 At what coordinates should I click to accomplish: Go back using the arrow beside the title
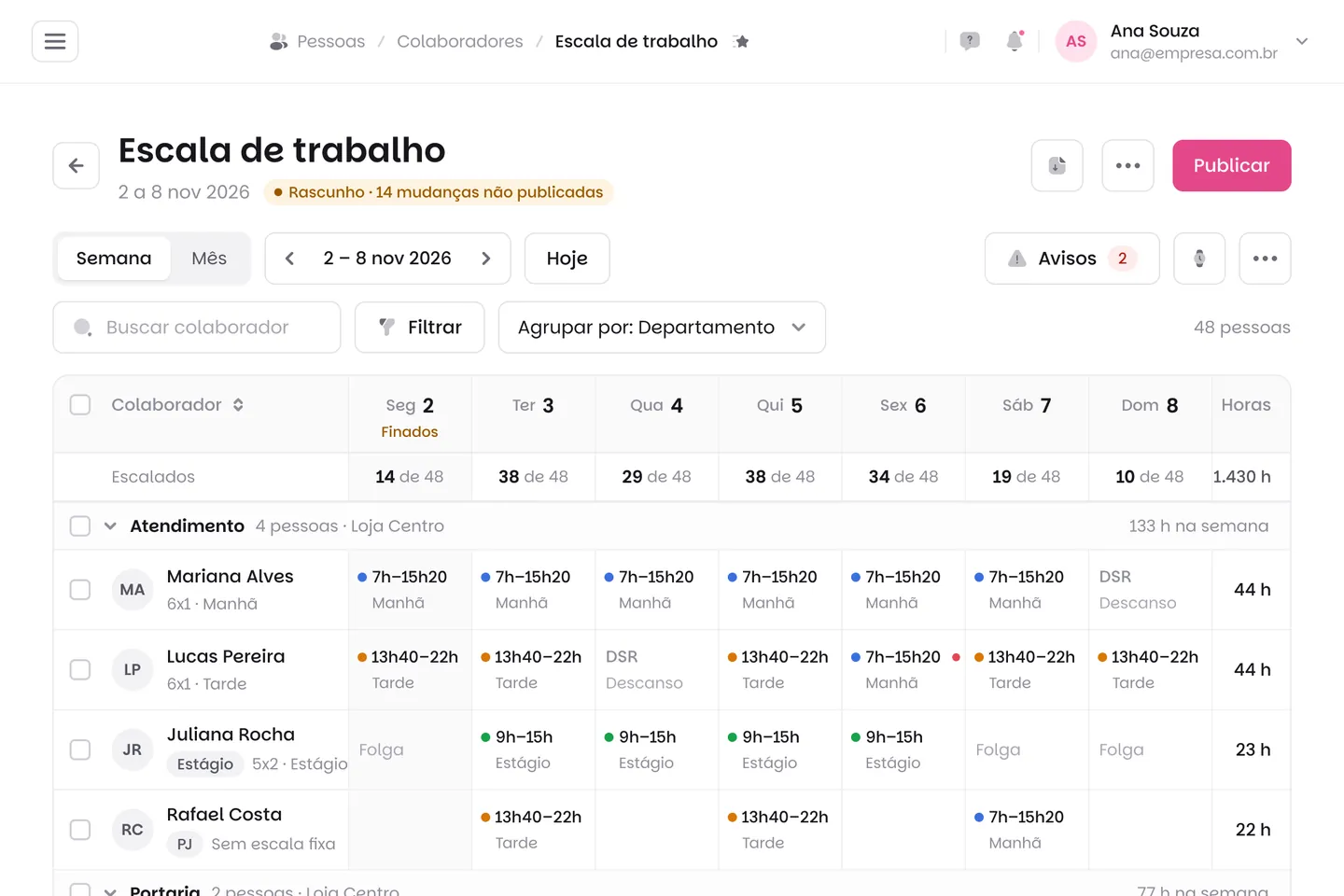(x=77, y=165)
